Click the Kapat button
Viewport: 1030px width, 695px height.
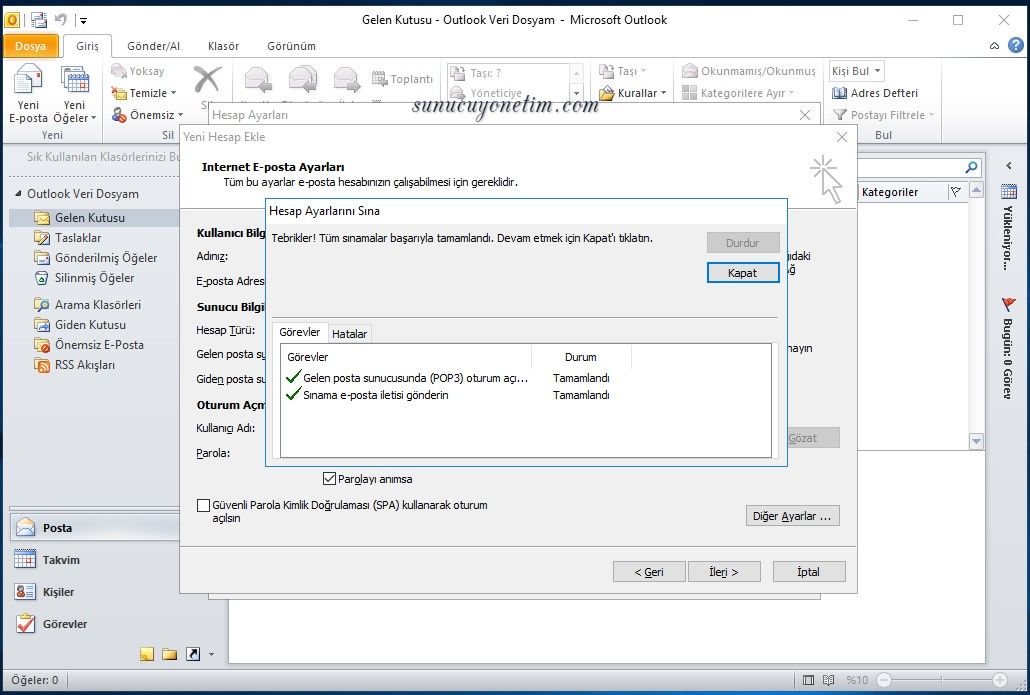[743, 273]
